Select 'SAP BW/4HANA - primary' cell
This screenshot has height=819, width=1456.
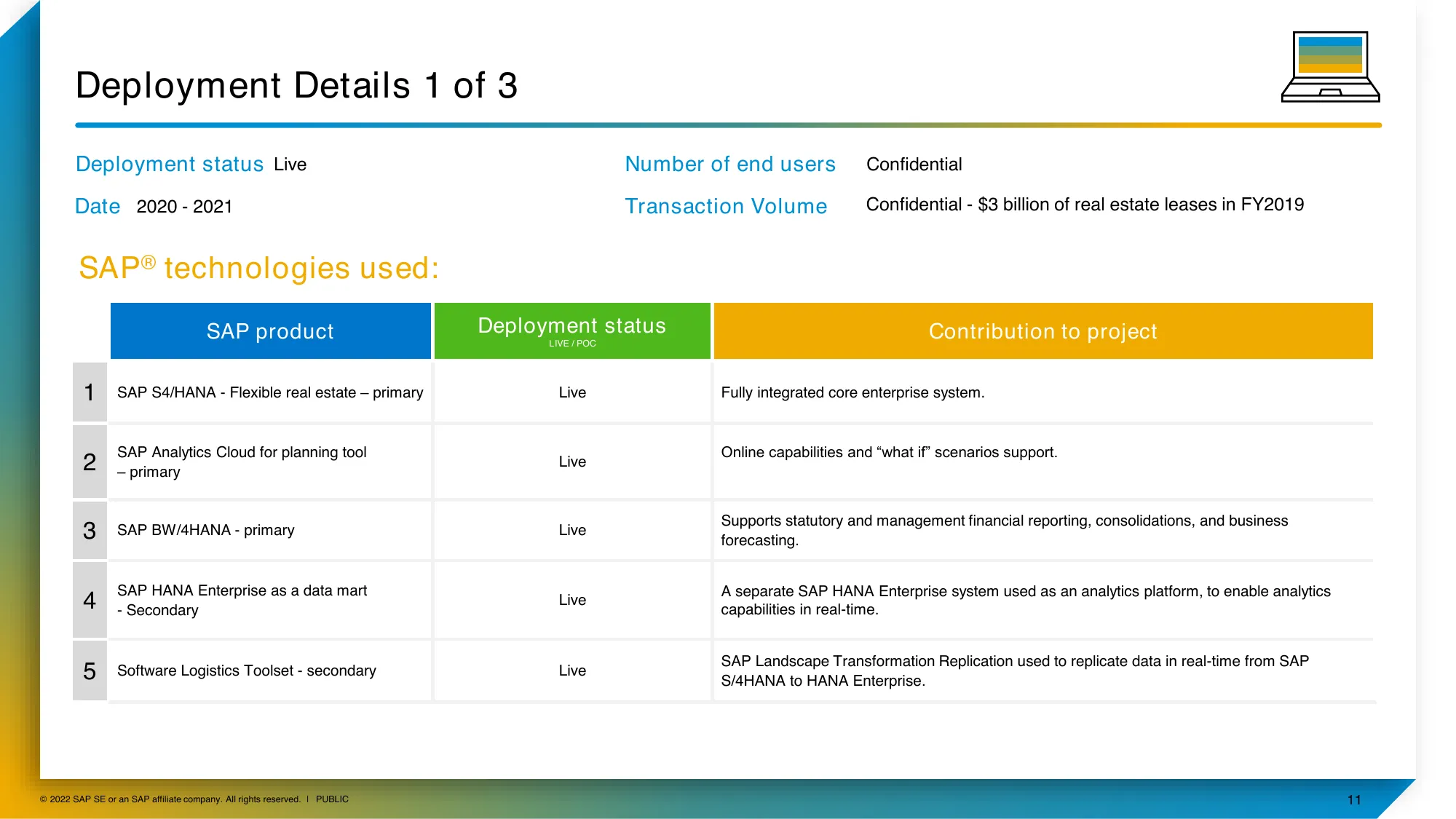[270, 530]
